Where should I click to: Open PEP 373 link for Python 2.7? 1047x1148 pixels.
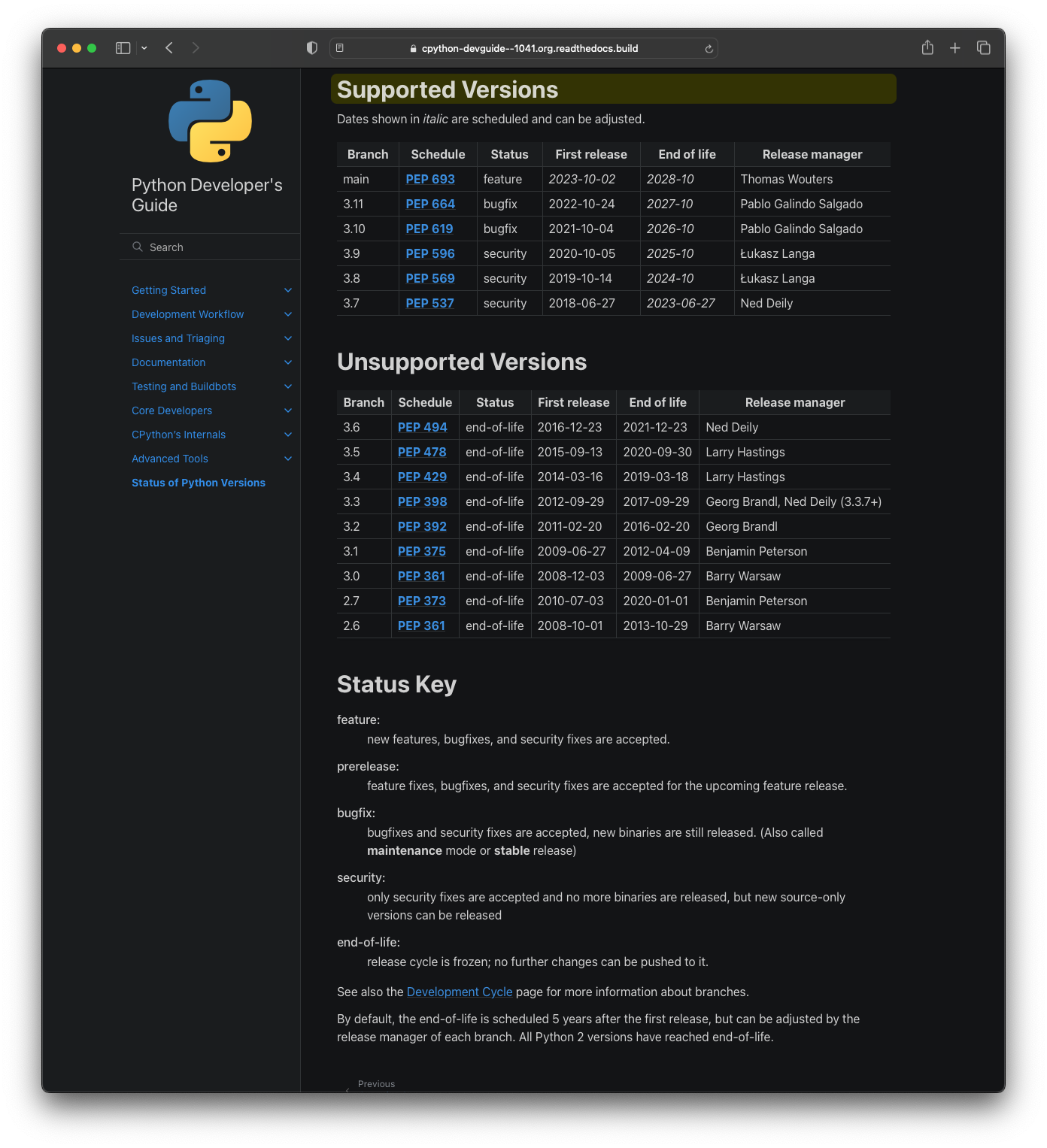click(x=422, y=601)
